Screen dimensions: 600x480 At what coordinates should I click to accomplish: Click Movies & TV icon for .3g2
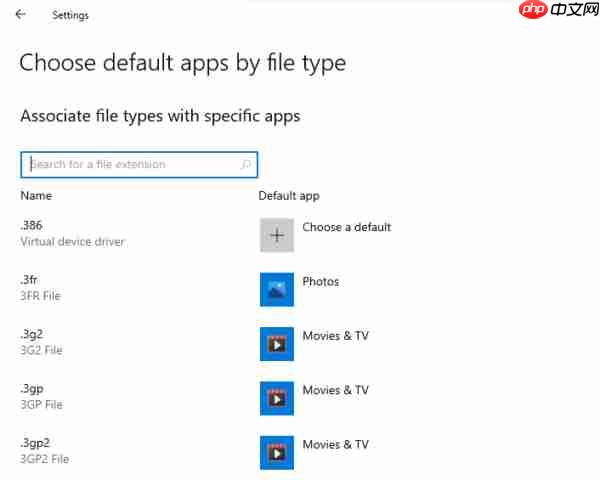point(277,344)
